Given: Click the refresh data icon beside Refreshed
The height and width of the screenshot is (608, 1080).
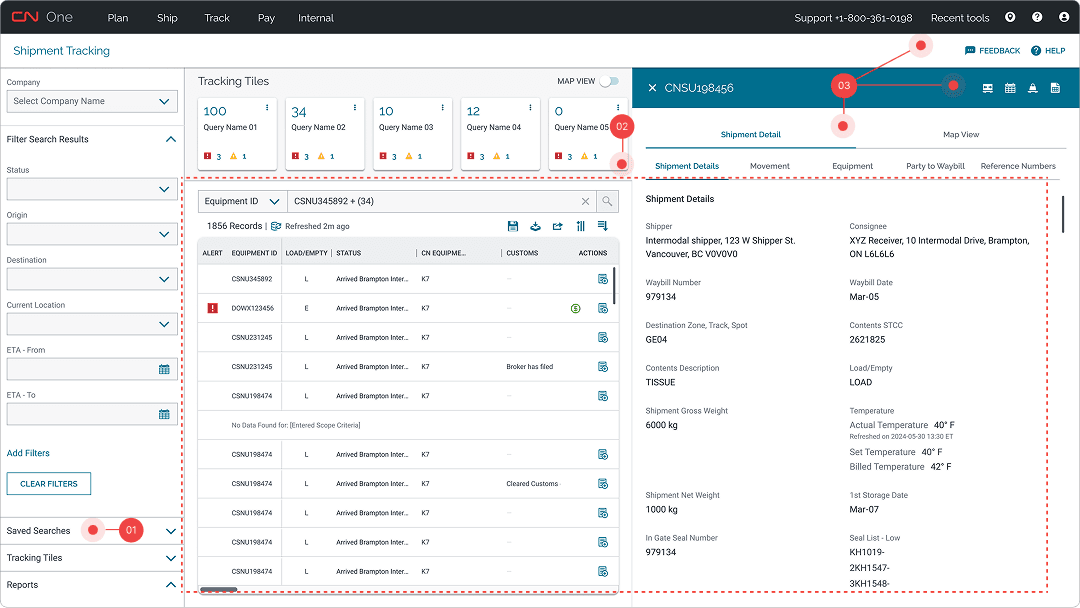Looking at the screenshot, I should click(276, 226).
